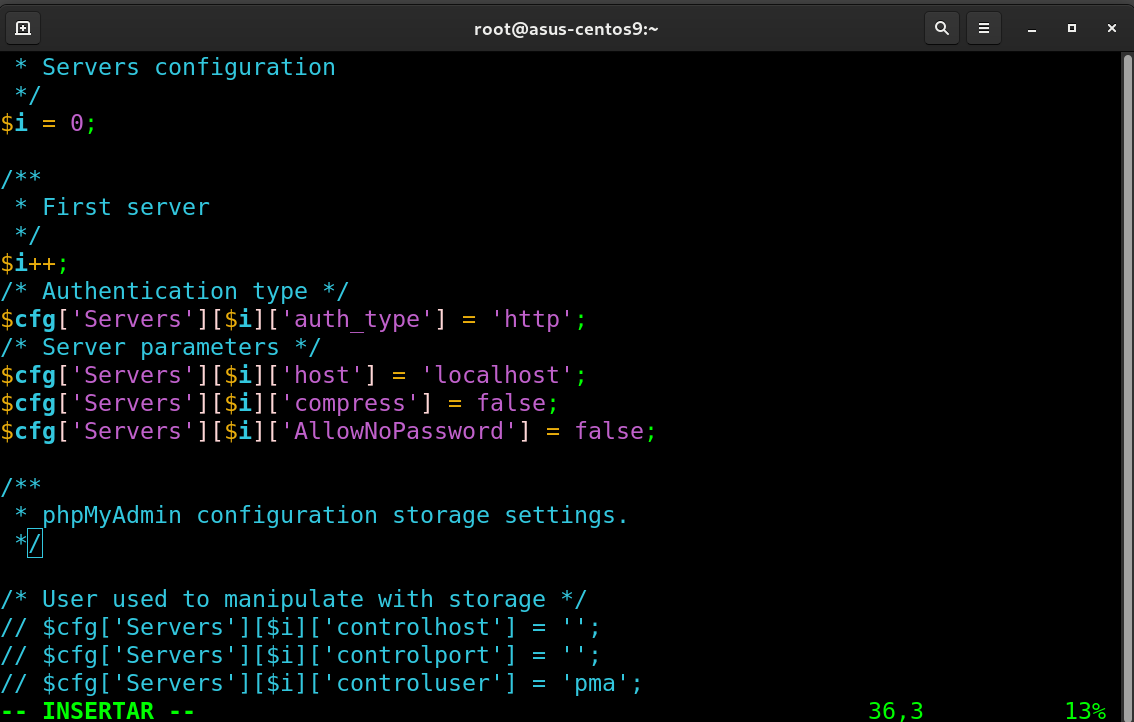Open a new terminal tab
Image resolution: width=1134 pixels, height=722 pixels.
click(23, 28)
